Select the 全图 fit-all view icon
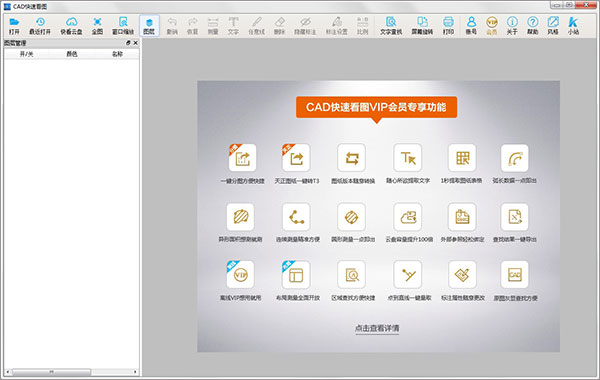Viewport: 600px width, 380px height. [97, 26]
